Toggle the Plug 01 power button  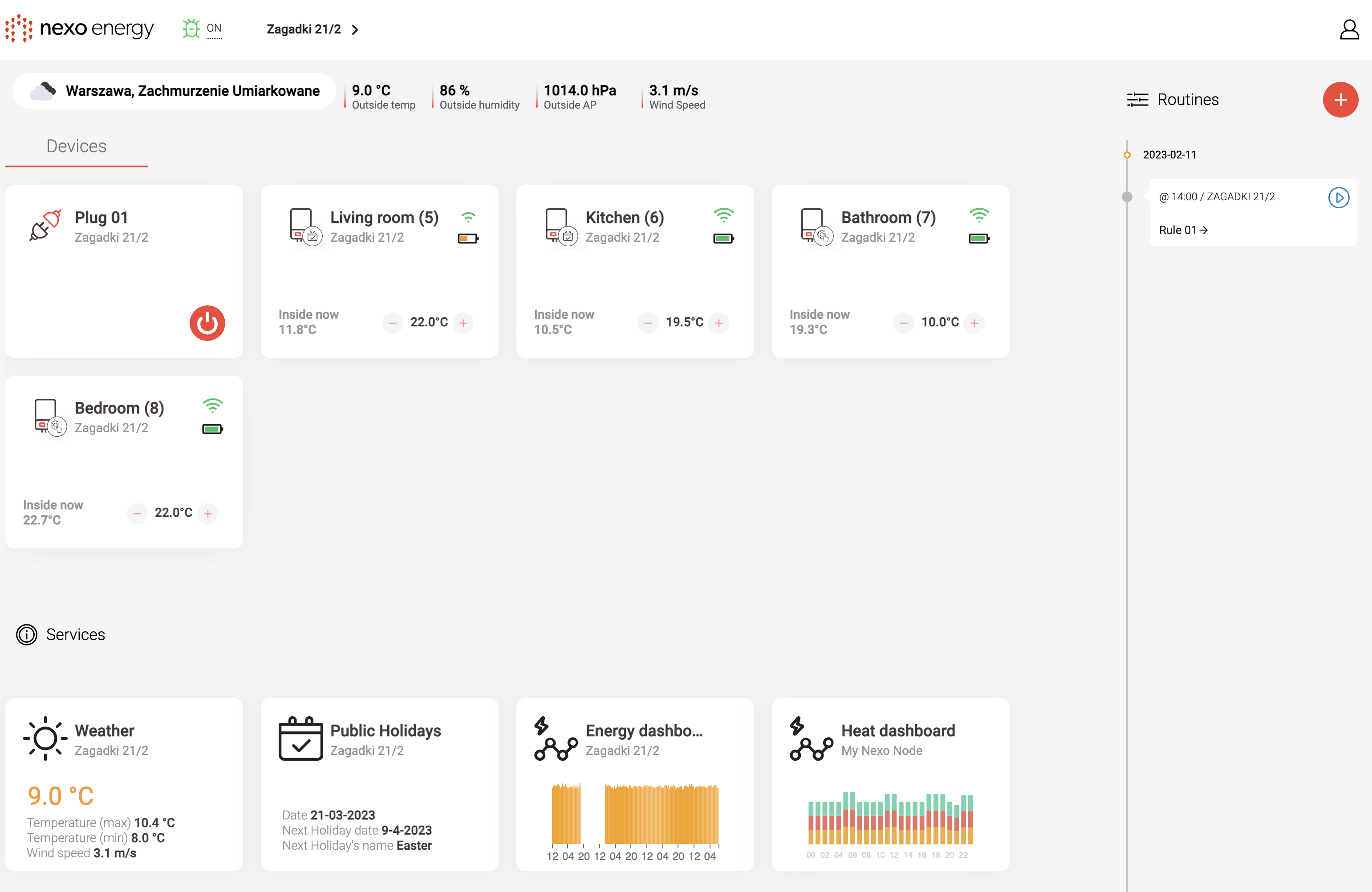click(x=207, y=323)
